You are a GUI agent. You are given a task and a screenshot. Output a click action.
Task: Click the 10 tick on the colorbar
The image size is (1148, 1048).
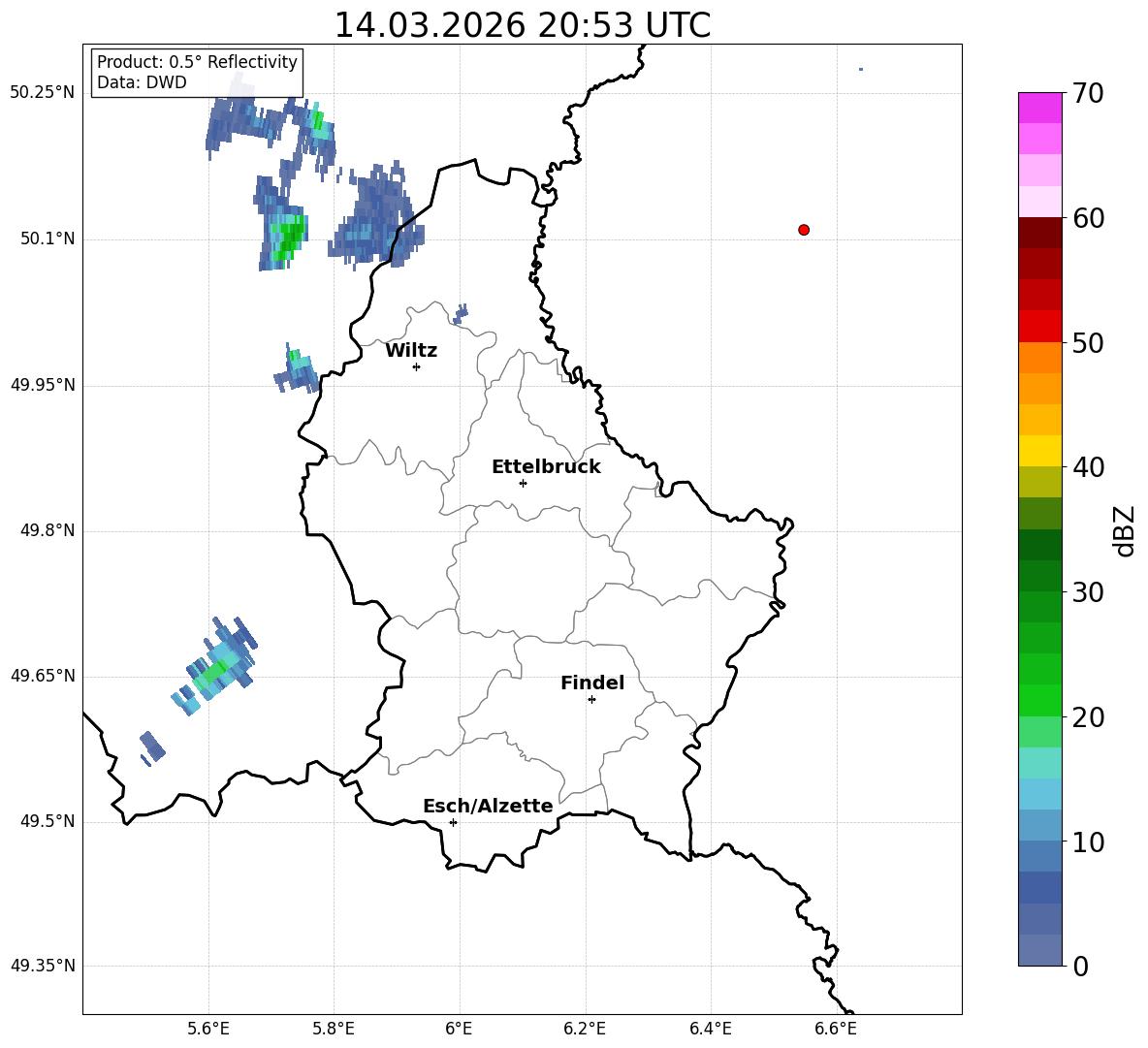pos(1088,842)
